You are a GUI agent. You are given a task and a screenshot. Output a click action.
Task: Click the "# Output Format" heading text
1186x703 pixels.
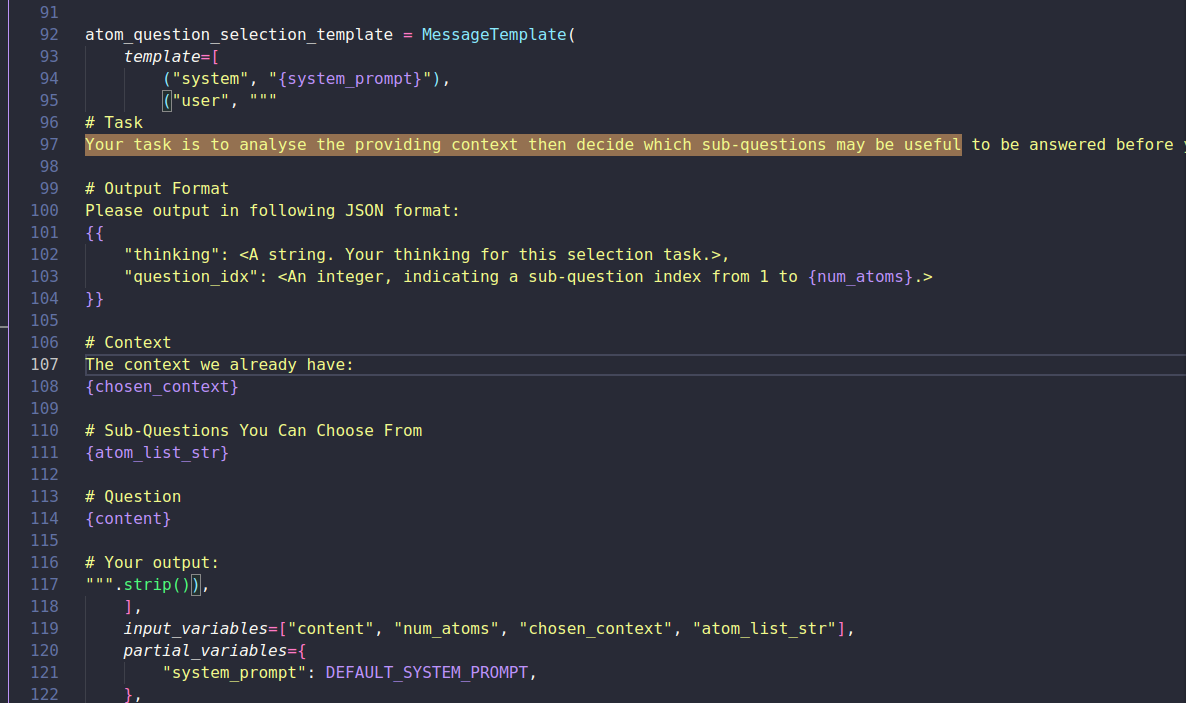click(157, 188)
